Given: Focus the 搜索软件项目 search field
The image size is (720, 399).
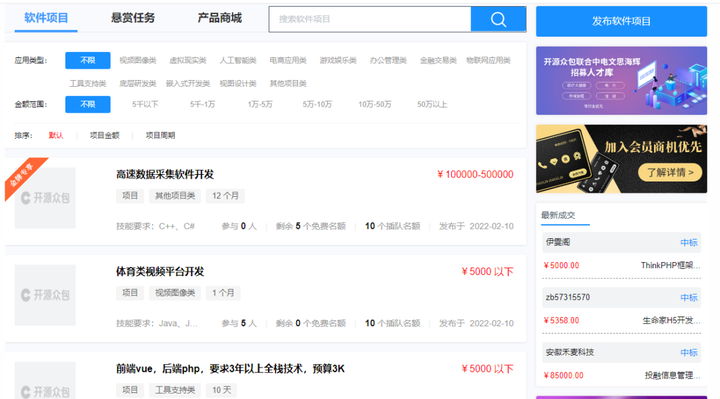Looking at the screenshot, I should point(370,19).
